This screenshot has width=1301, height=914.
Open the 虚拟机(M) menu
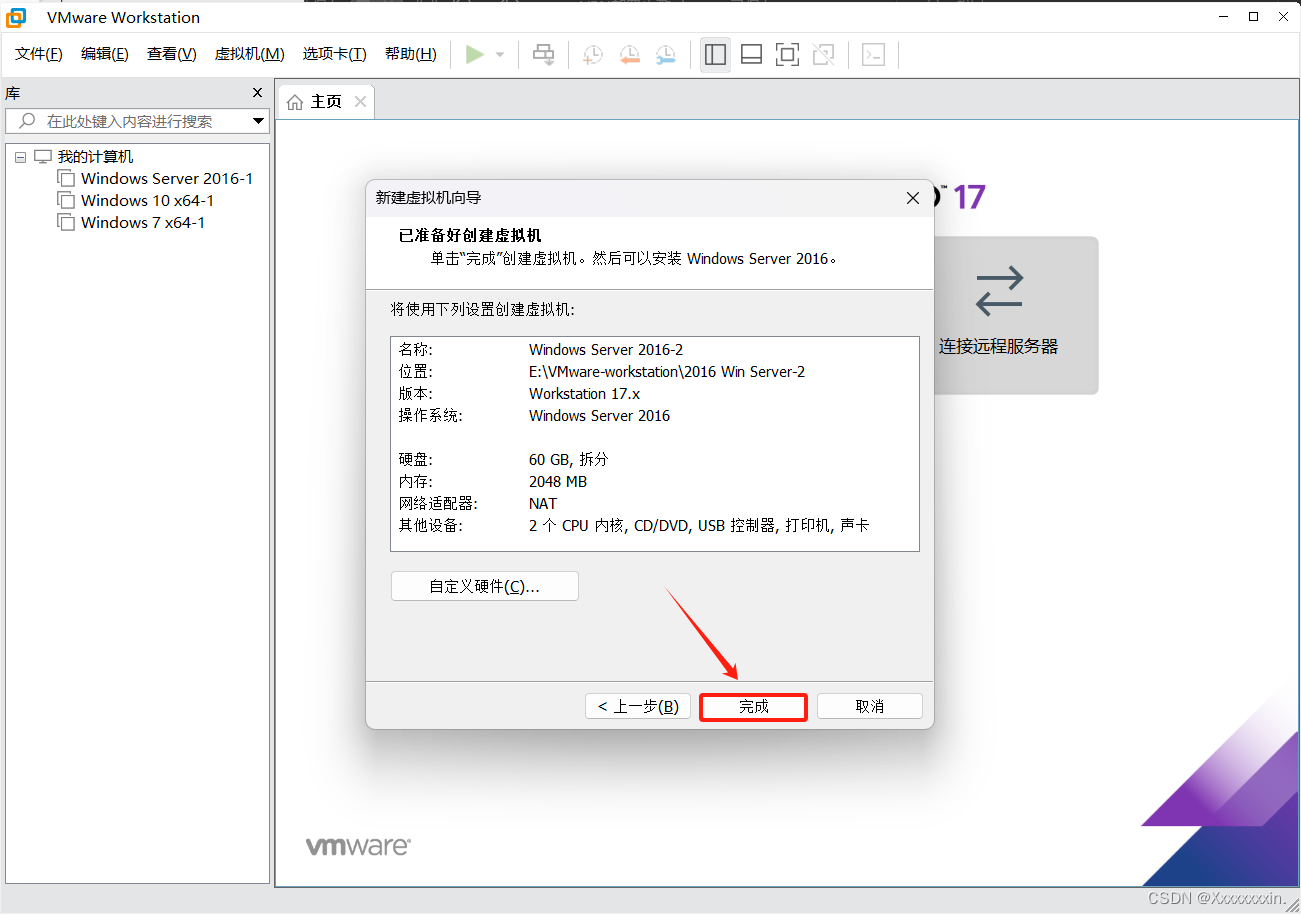coord(250,54)
